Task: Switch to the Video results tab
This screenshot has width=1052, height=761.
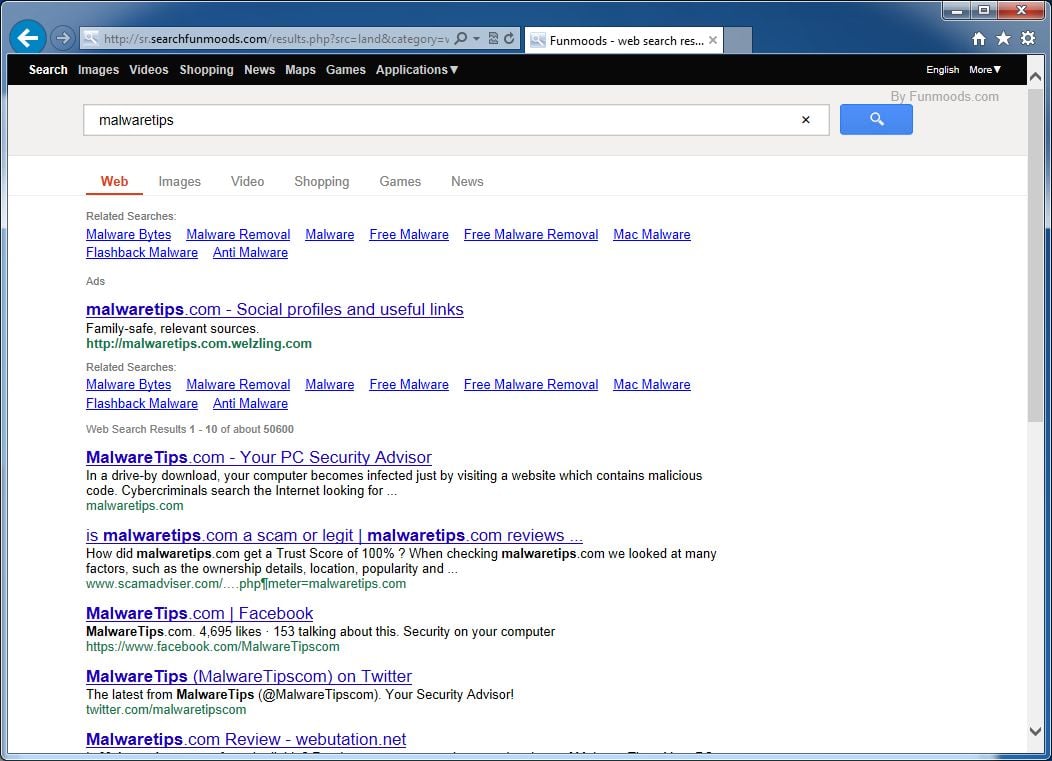Action: click(x=247, y=181)
